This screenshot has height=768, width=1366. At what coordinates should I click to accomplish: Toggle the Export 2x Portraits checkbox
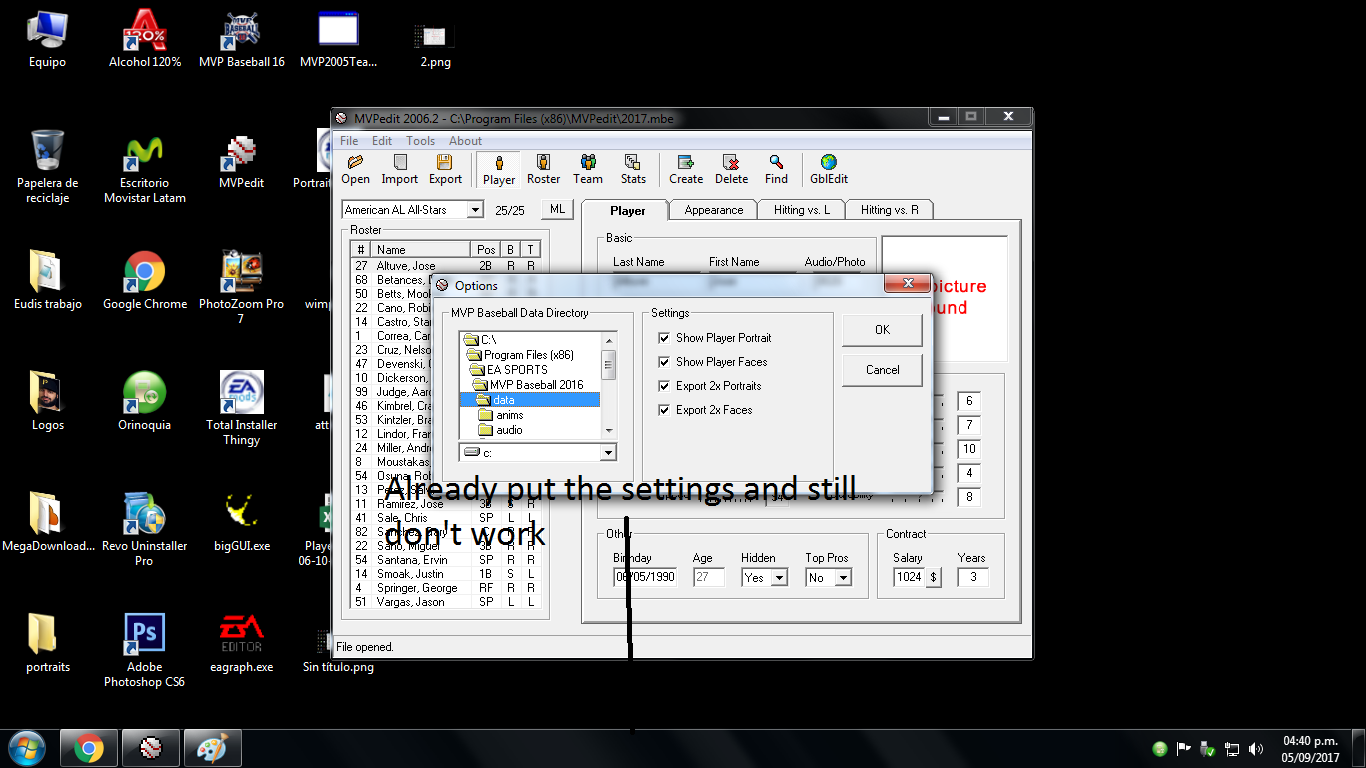point(664,386)
